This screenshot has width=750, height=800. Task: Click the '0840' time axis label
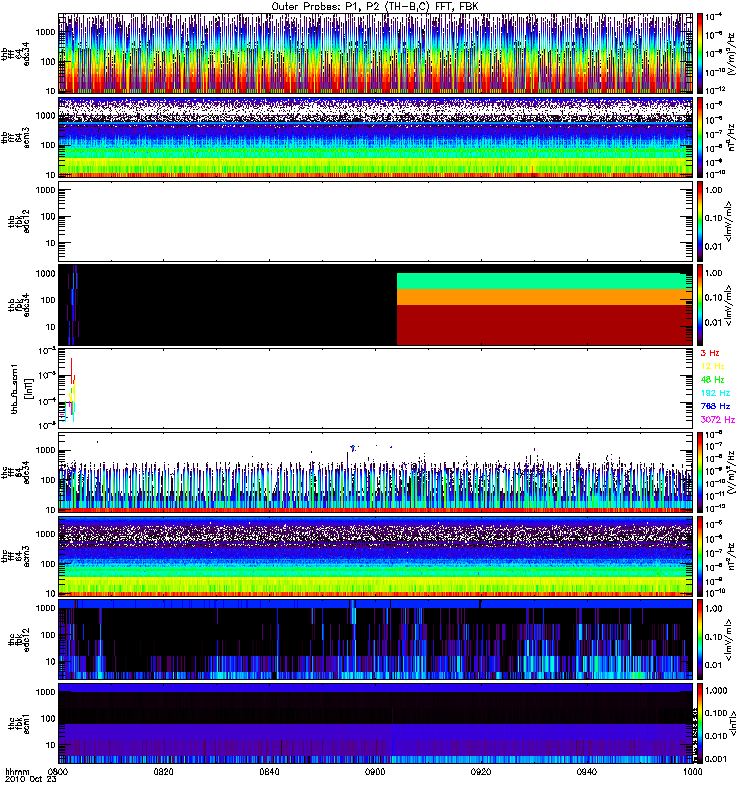(x=269, y=772)
